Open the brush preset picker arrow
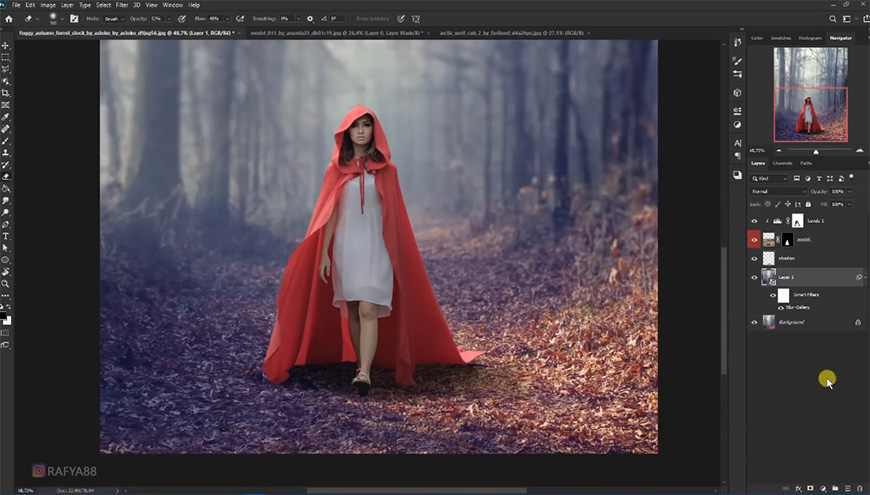 click(62, 19)
